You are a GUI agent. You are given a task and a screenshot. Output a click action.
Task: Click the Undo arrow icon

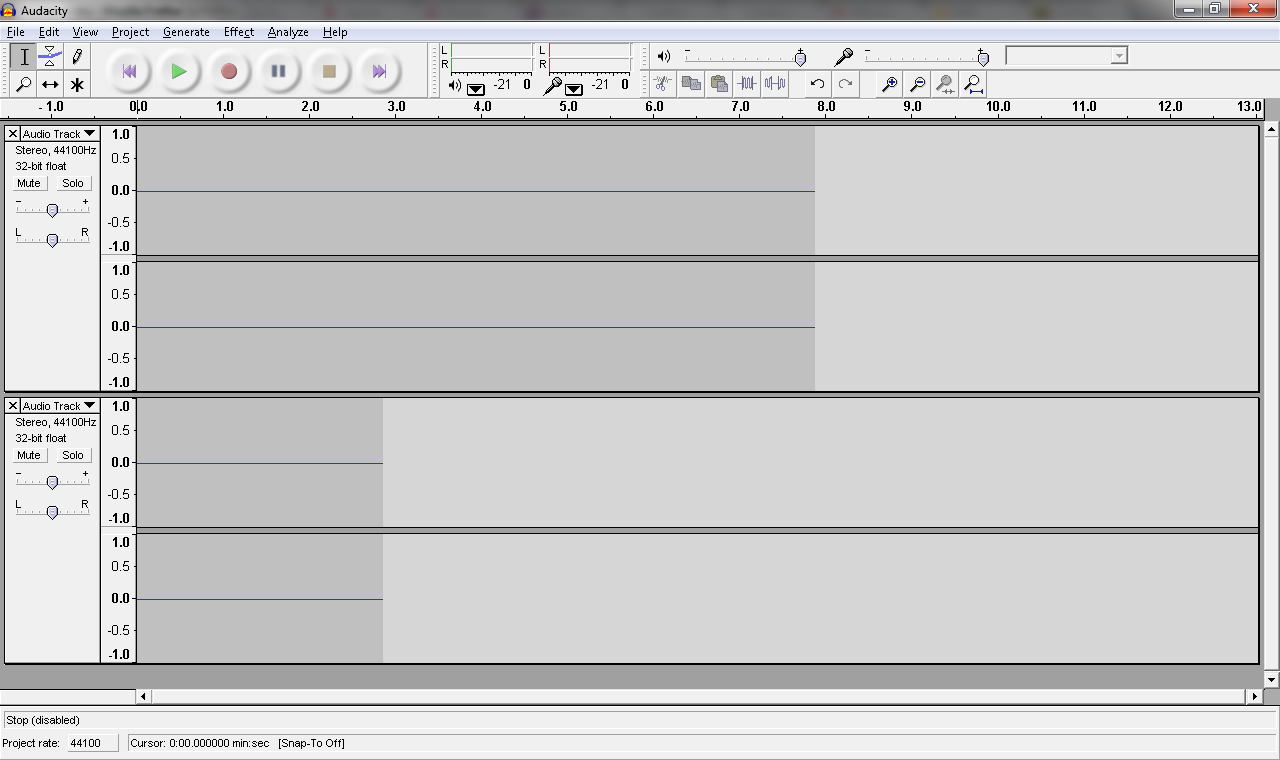click(x=817, y=85)
